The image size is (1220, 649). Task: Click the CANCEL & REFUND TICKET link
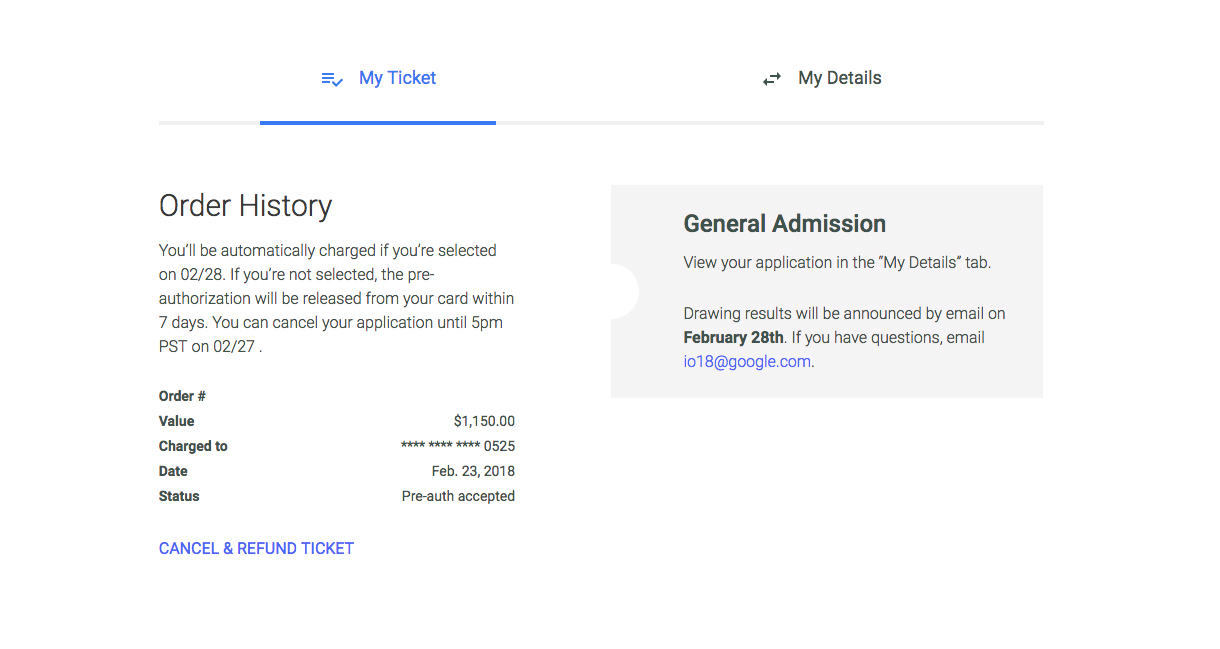[256, 548]
